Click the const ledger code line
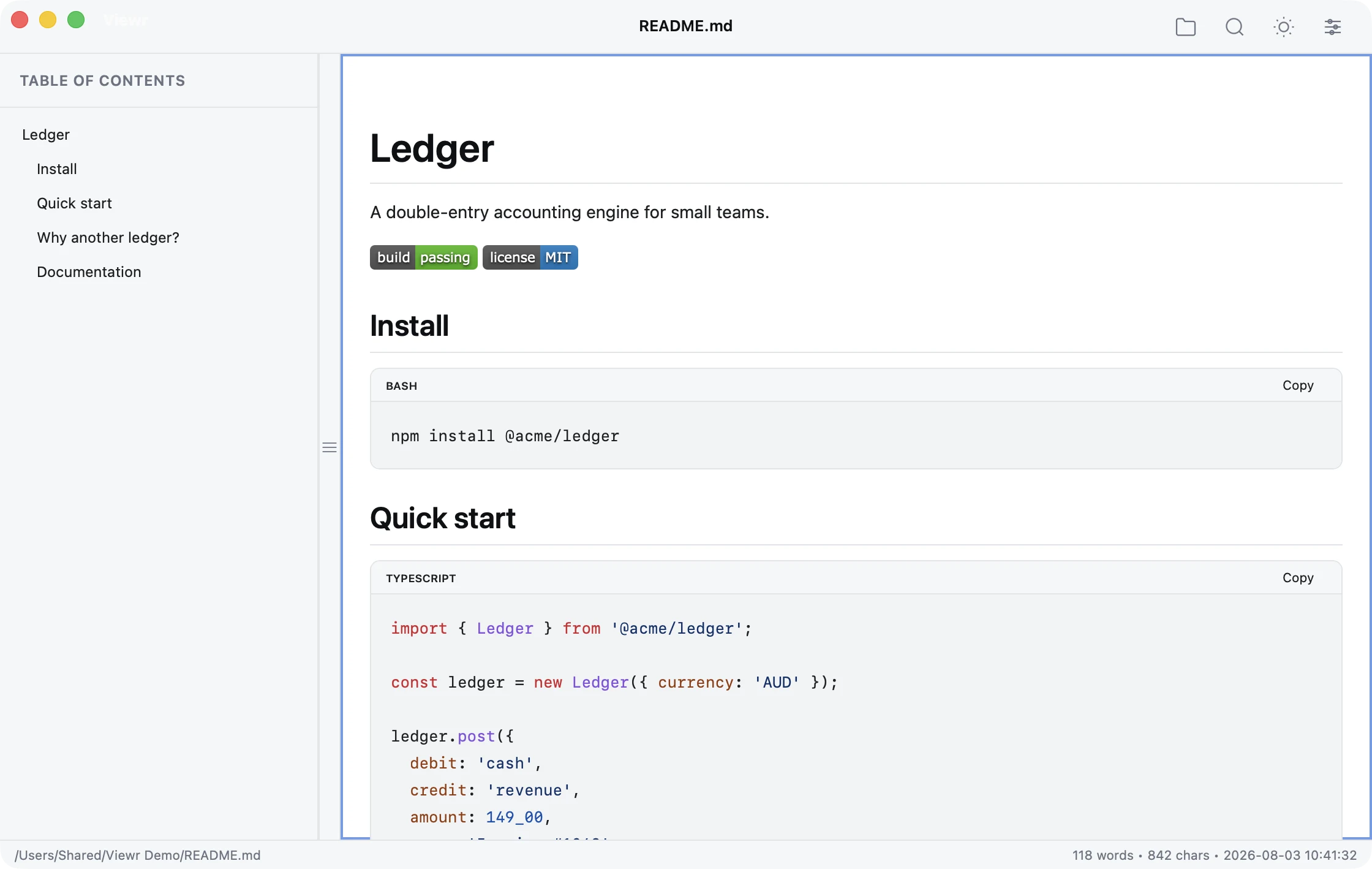 [x=614, y=683]
